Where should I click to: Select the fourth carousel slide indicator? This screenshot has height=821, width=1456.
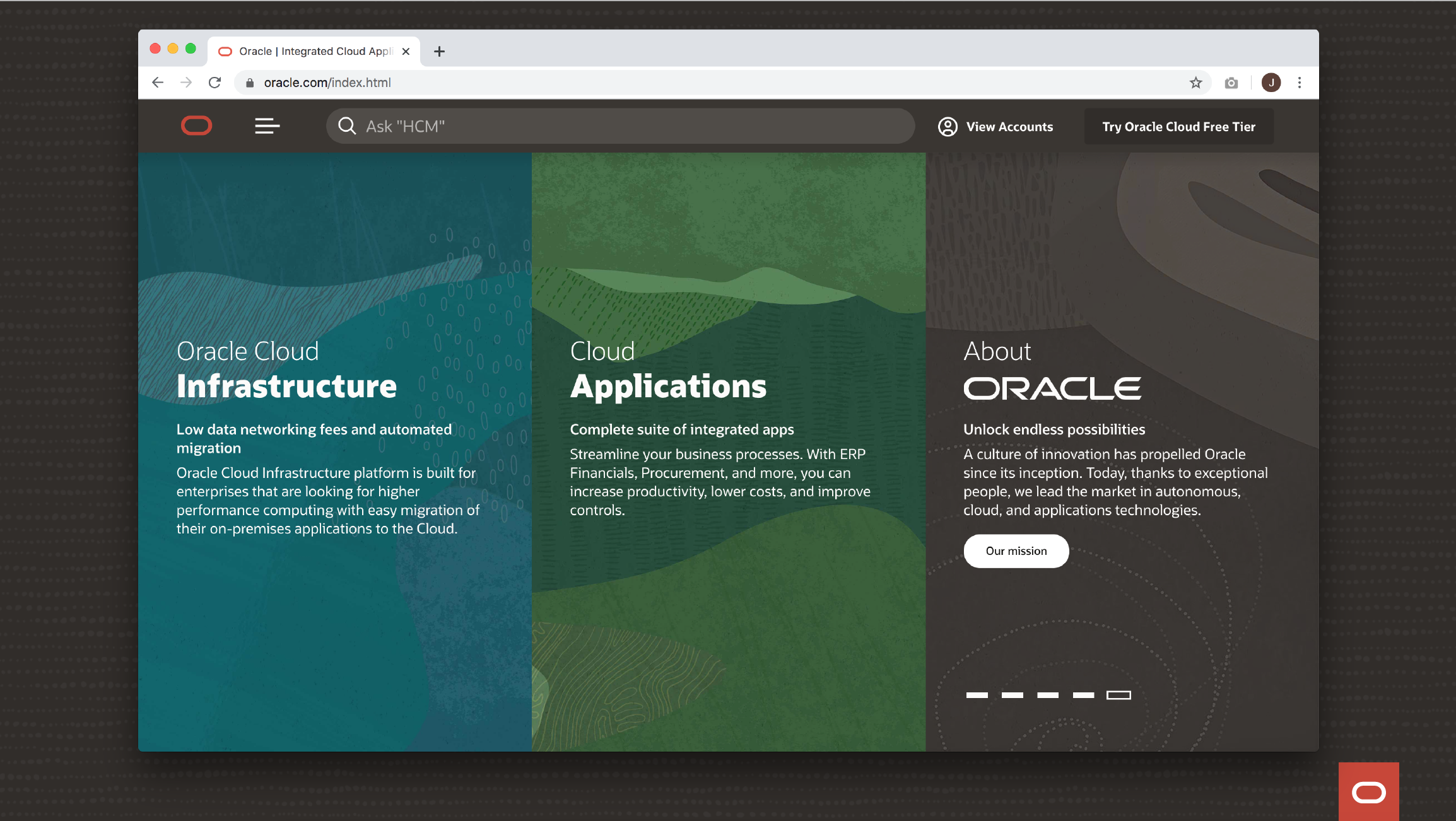[1083, 695]
